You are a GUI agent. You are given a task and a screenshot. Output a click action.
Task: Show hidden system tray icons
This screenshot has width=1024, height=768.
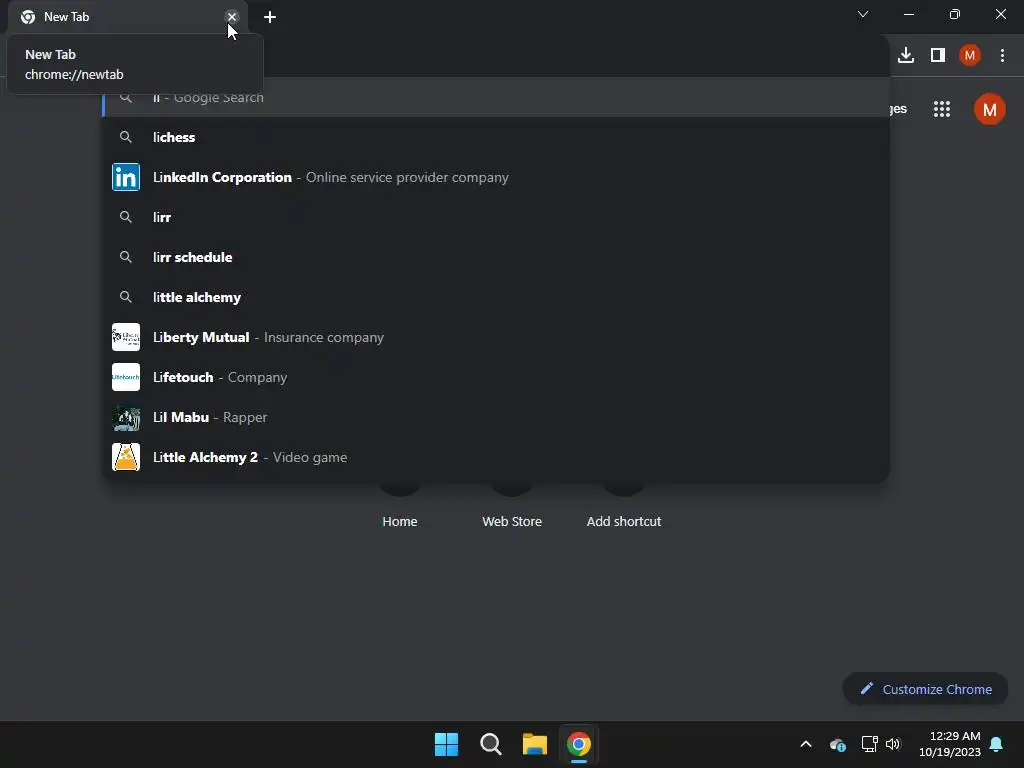click(x=806, y=744)
